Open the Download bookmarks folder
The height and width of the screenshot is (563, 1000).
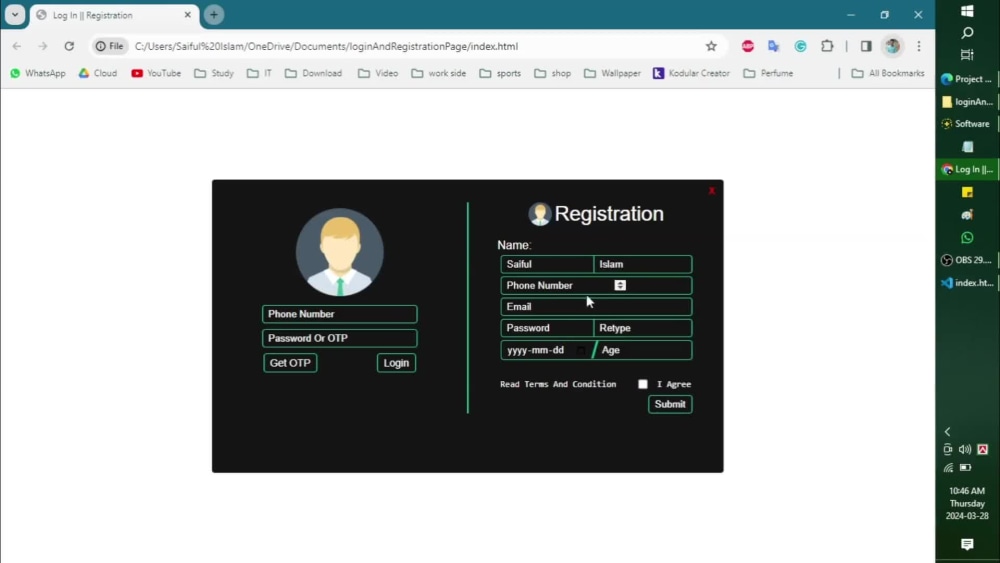point(314,73)
